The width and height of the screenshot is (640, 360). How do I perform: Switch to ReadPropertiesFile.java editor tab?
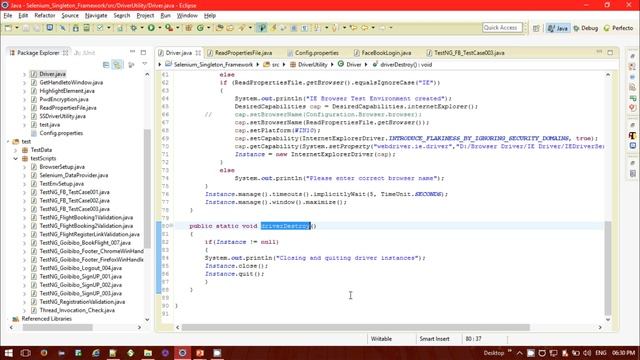(239, 53)
